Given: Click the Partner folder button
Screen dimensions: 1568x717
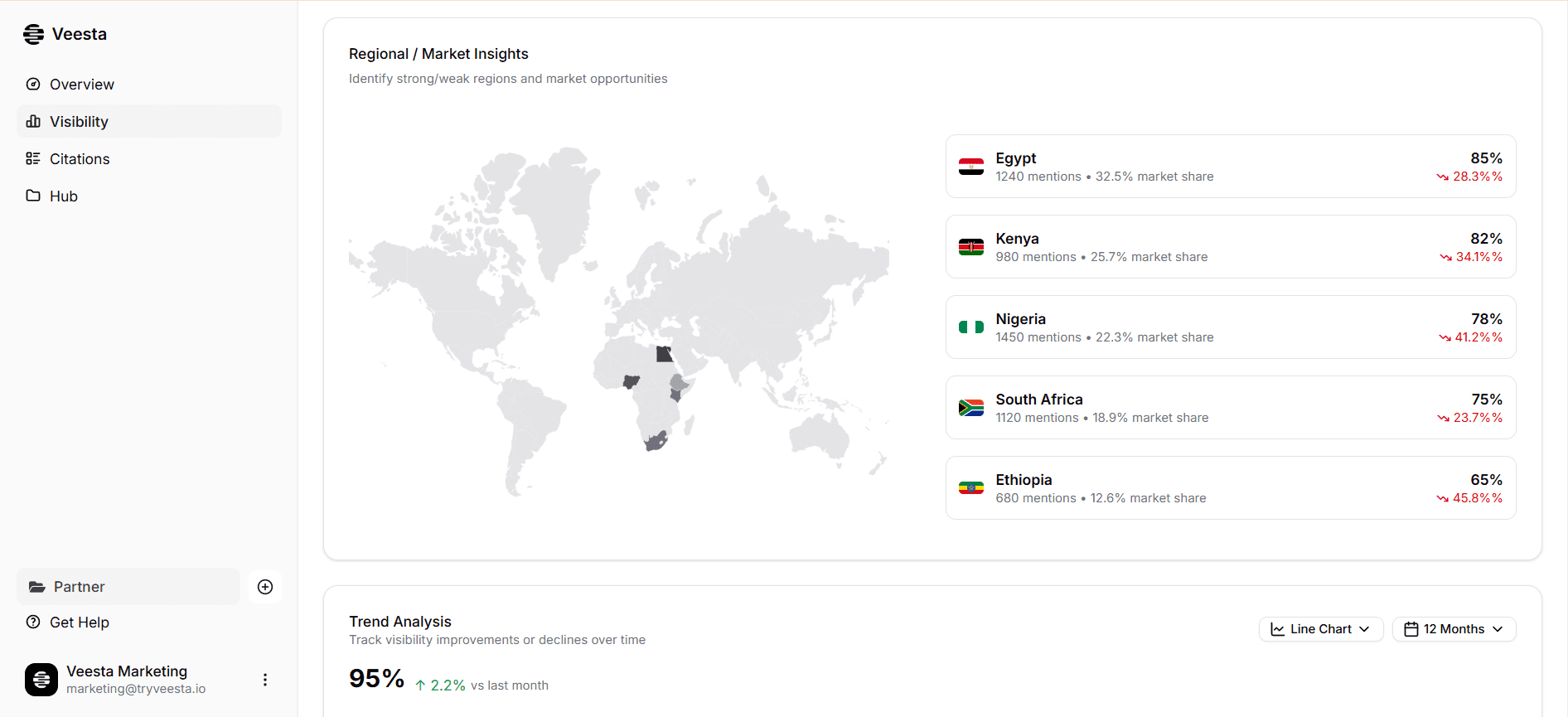Looking at the screenshot, I should (x=128, y=587).
